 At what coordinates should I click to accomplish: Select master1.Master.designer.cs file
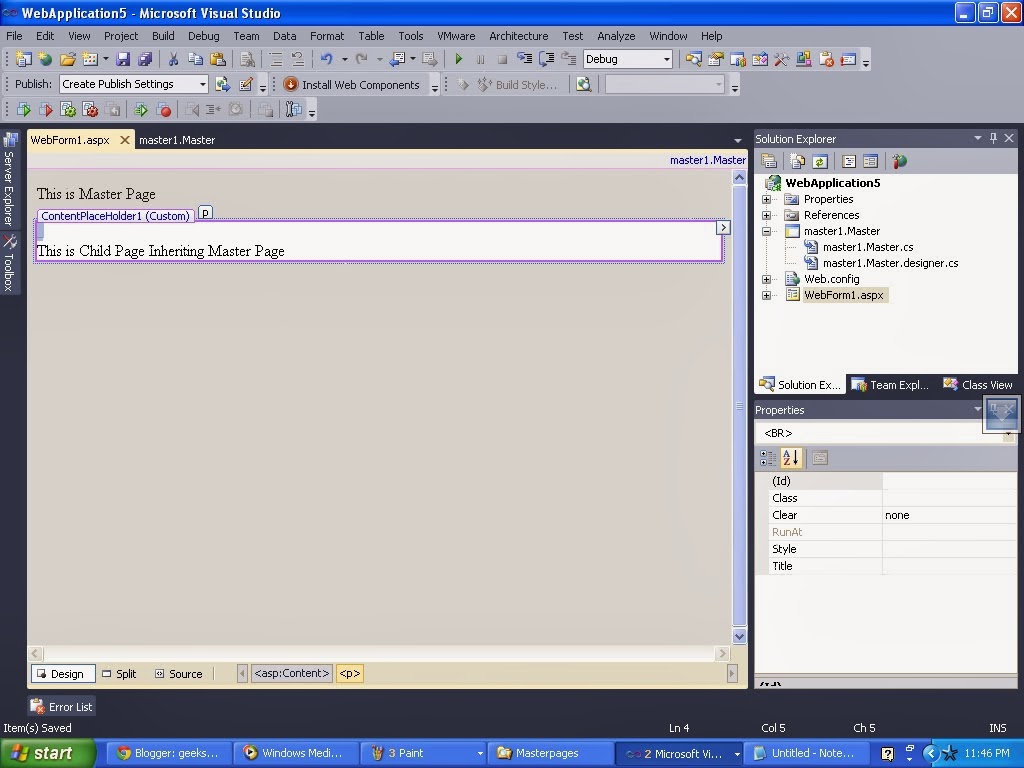point(890,263)
